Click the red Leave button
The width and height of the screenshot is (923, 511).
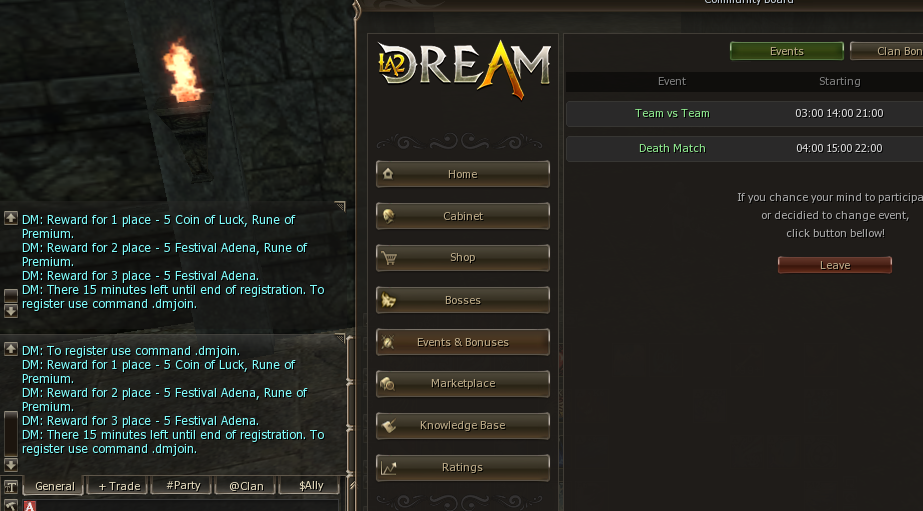pyautogui.click(x=835, y=265)
